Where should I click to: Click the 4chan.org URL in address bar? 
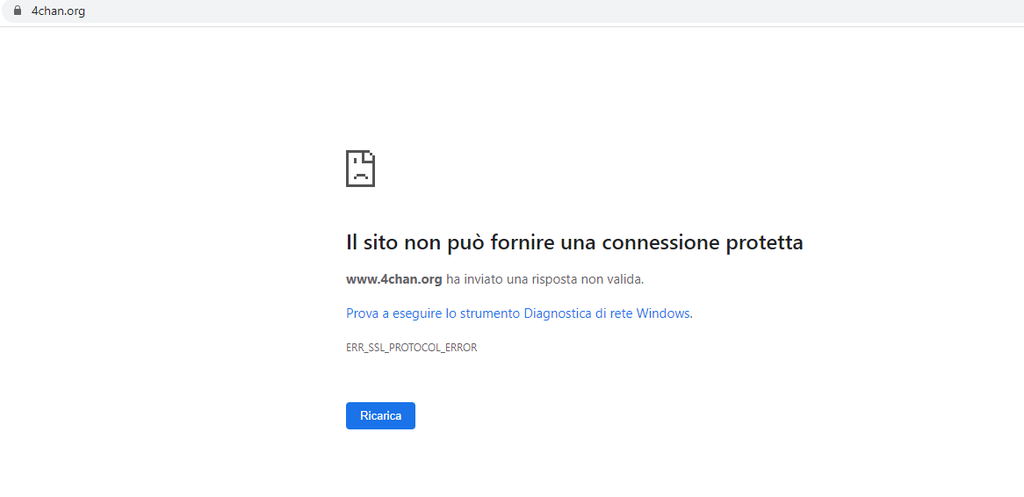coord(58,11)
